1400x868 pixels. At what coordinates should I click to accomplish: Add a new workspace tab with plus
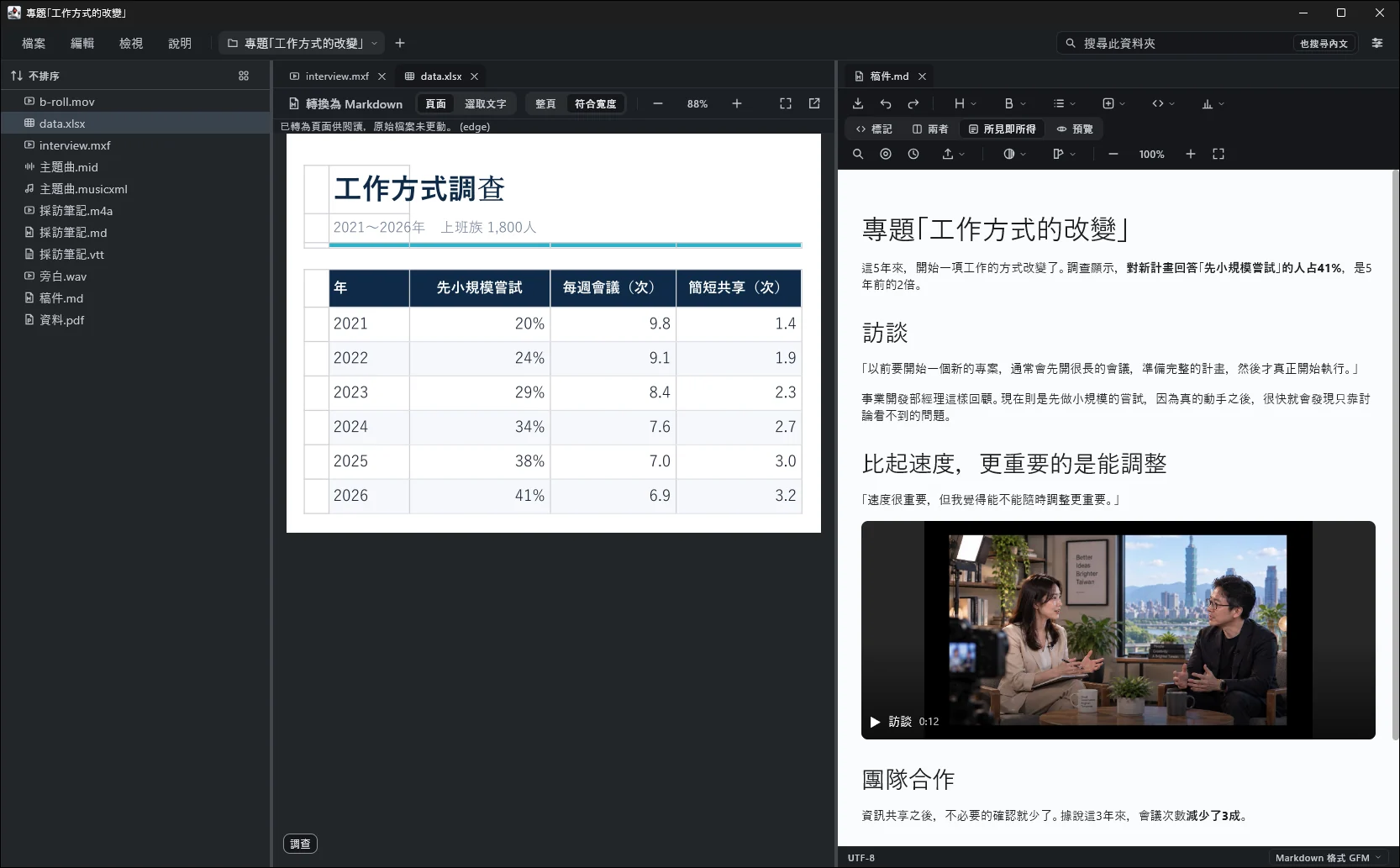[x=400, y=43]
